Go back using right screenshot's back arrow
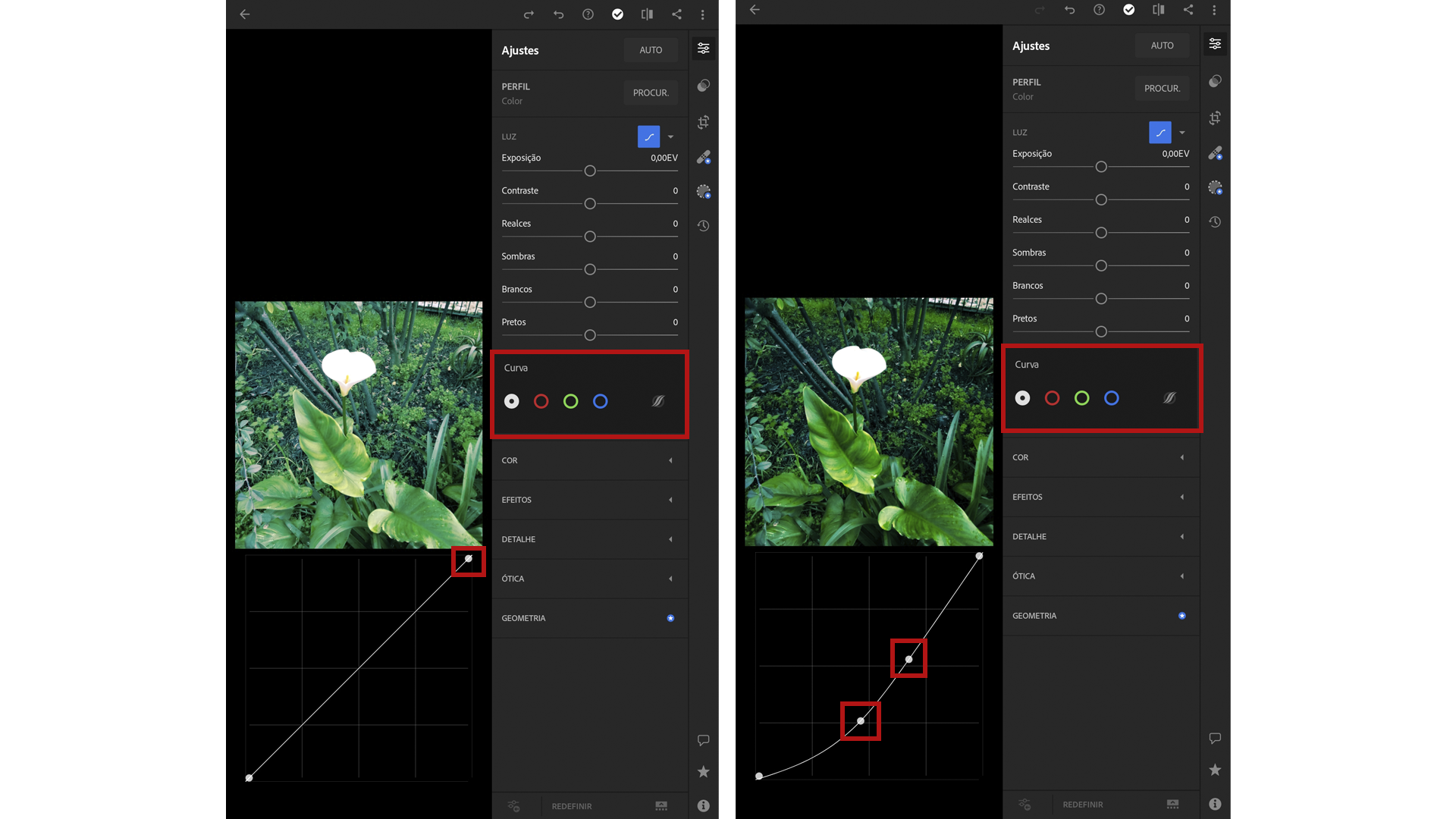Image resolution: width=1456 pixels, height=819 pixels. point(755,10)
